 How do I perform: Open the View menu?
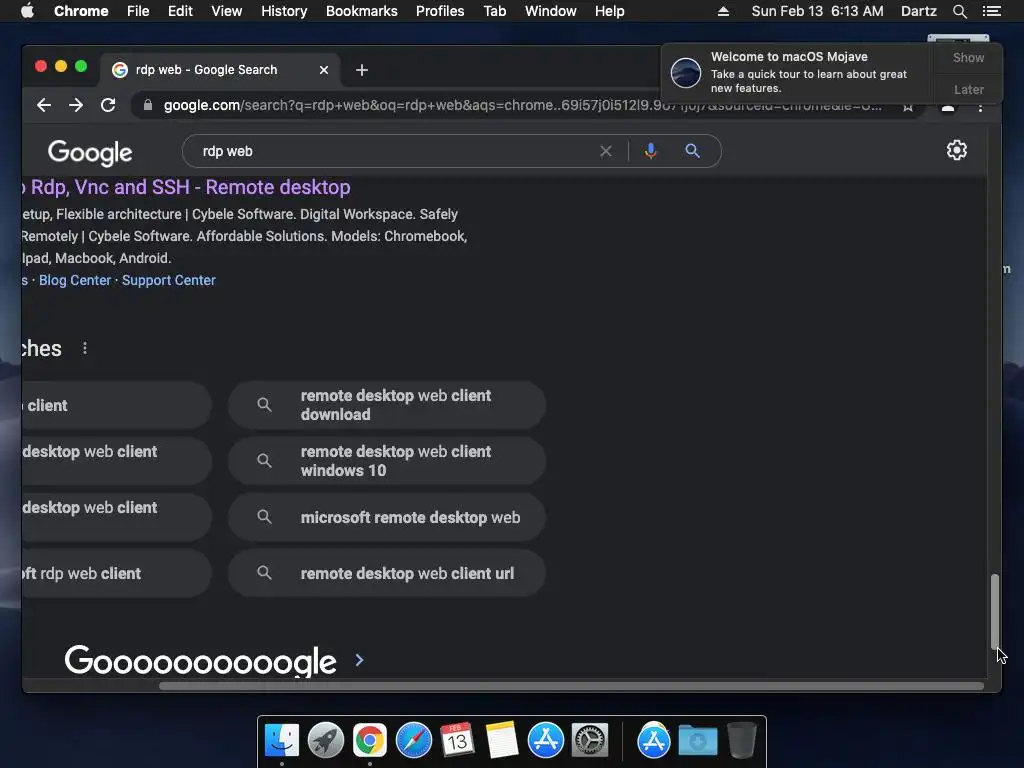tap(227, 11)
